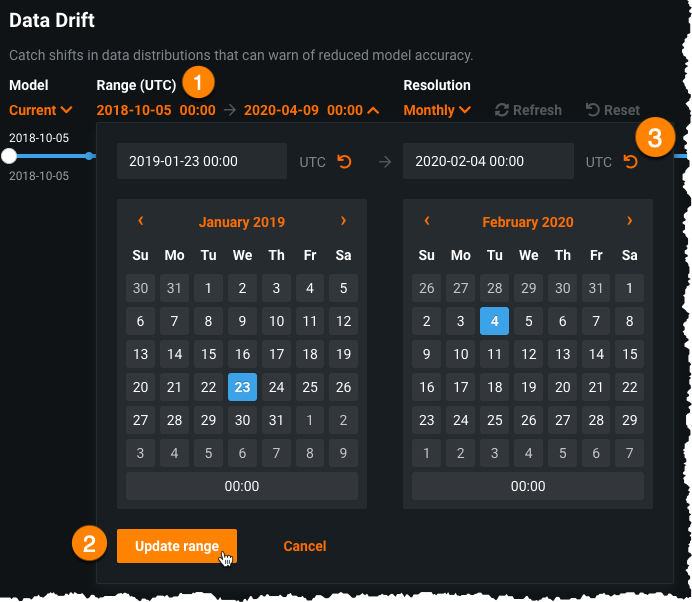Go to previous month in February 2020 calendar

(427, 221)
